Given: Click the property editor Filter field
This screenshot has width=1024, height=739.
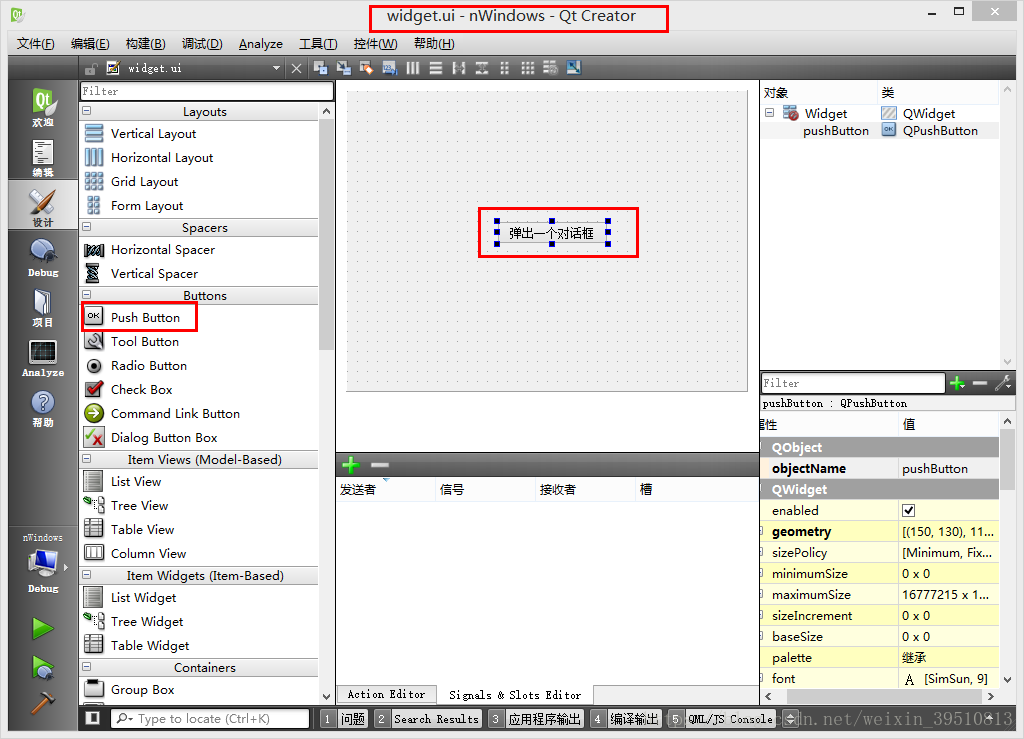Looking at the screenshot, I should (853, 383).
